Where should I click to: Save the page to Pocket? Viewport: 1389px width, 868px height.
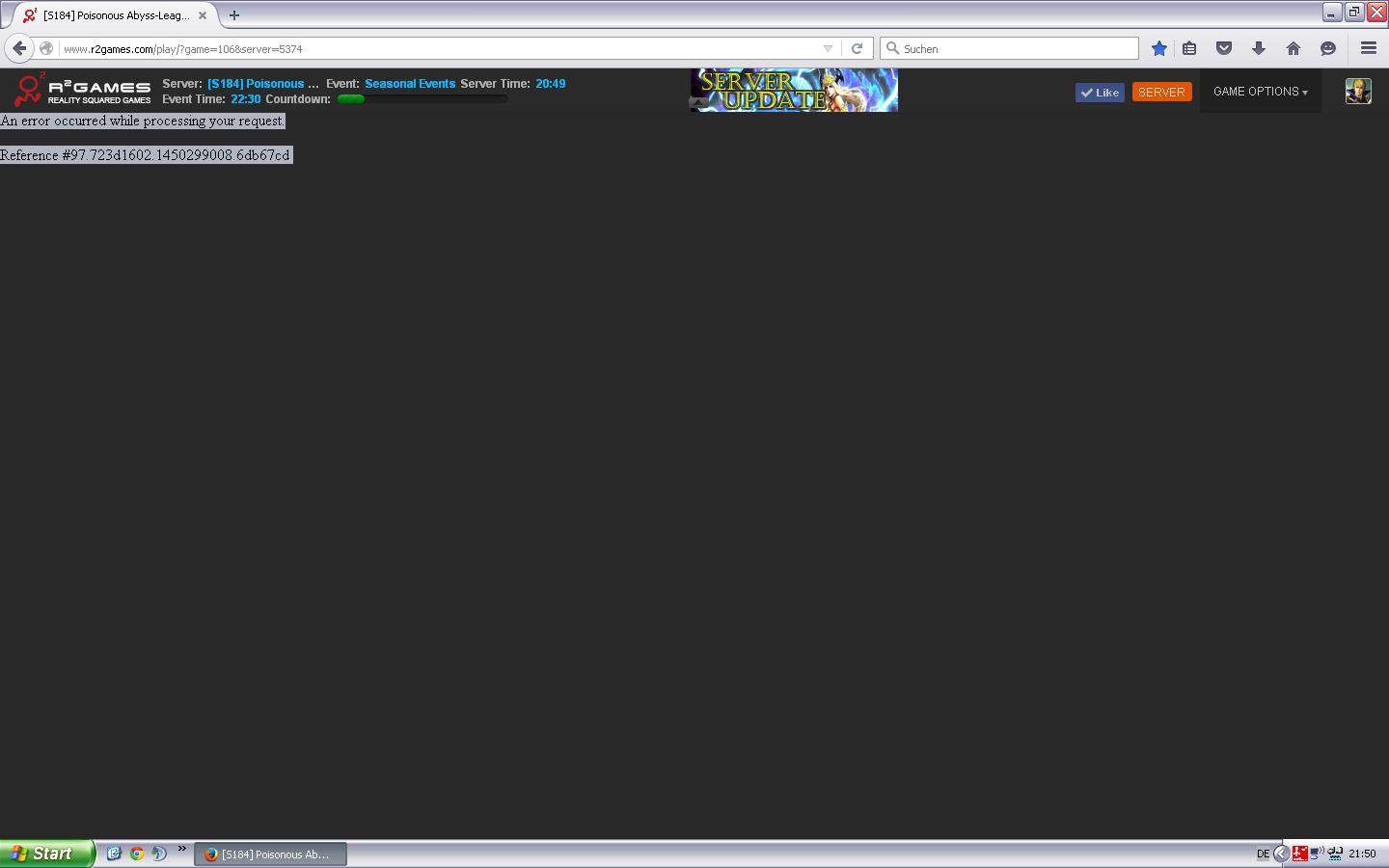[1224, 48]
